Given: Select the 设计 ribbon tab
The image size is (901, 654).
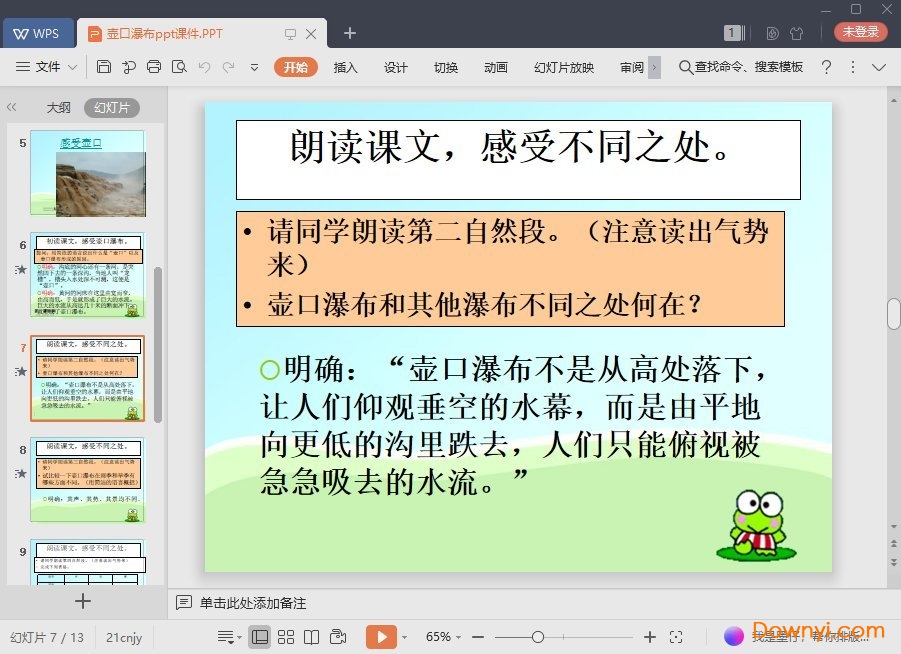Looking at the screenshot, I should [x=395, y=67].
